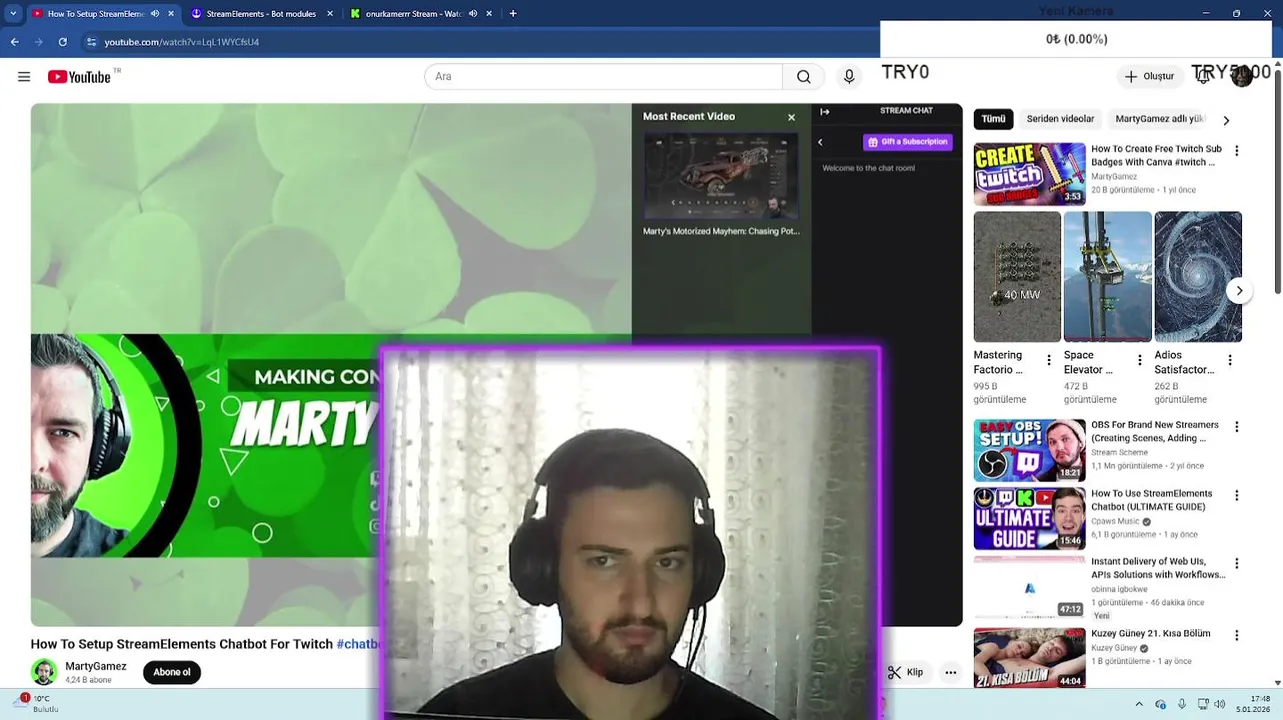Open the tab search dropdown arrow
Screen dimensions: 1283x720
13,14
